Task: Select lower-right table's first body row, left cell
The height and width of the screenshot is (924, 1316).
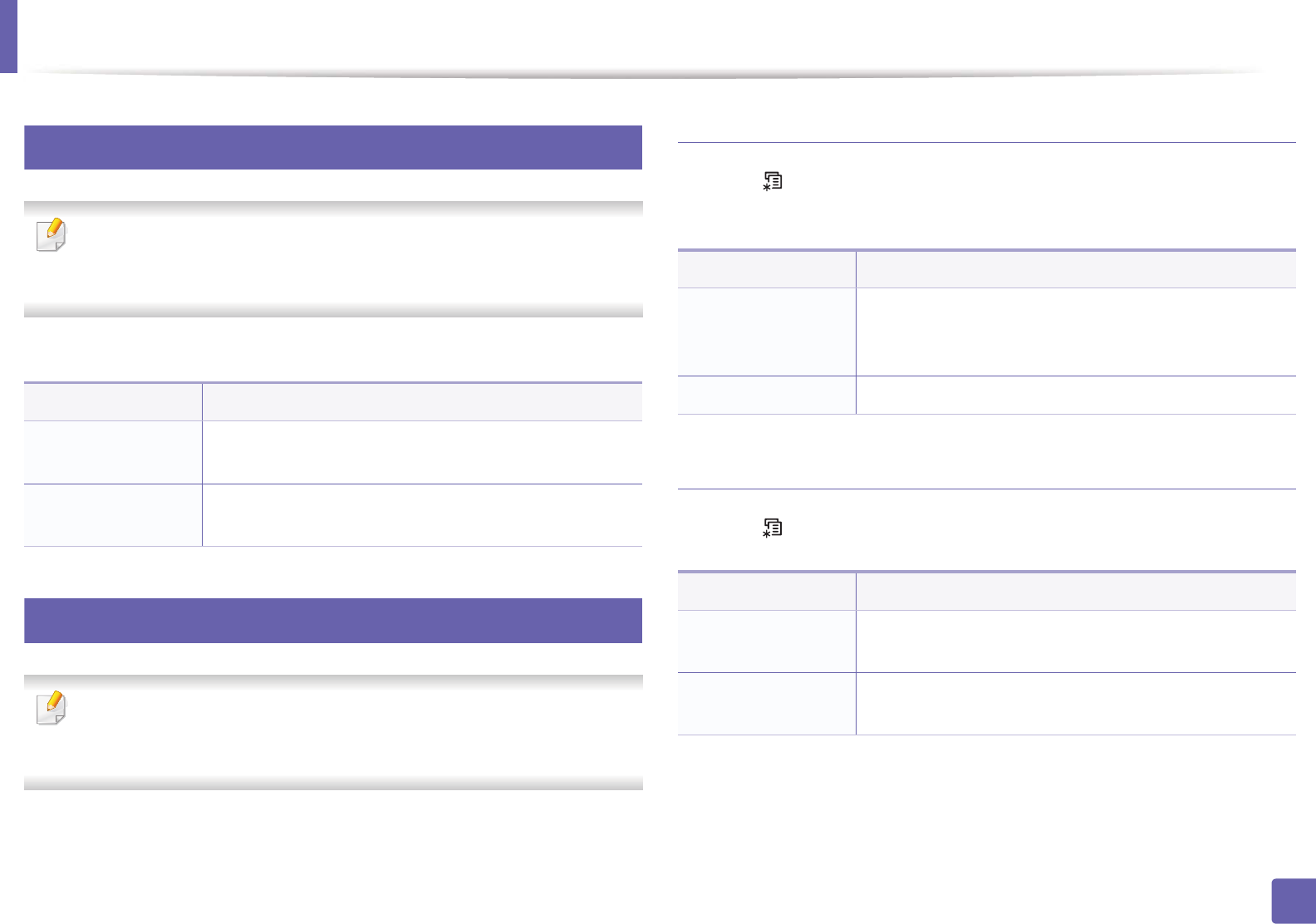Action: coord(766,641)
